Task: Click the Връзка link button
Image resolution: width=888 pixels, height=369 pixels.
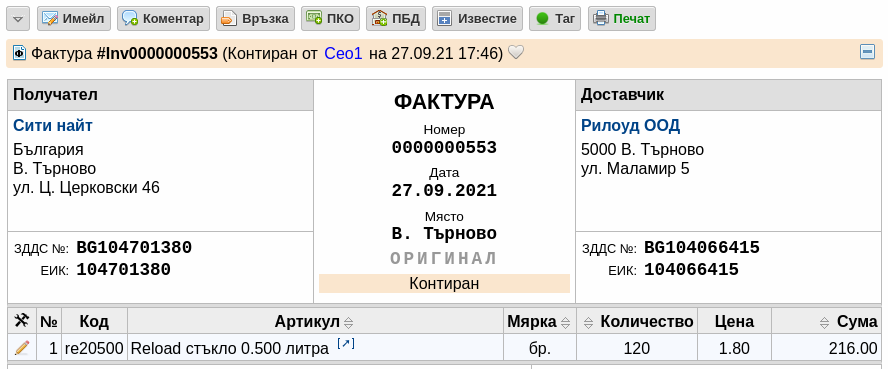Action: [x=255, y=19]
